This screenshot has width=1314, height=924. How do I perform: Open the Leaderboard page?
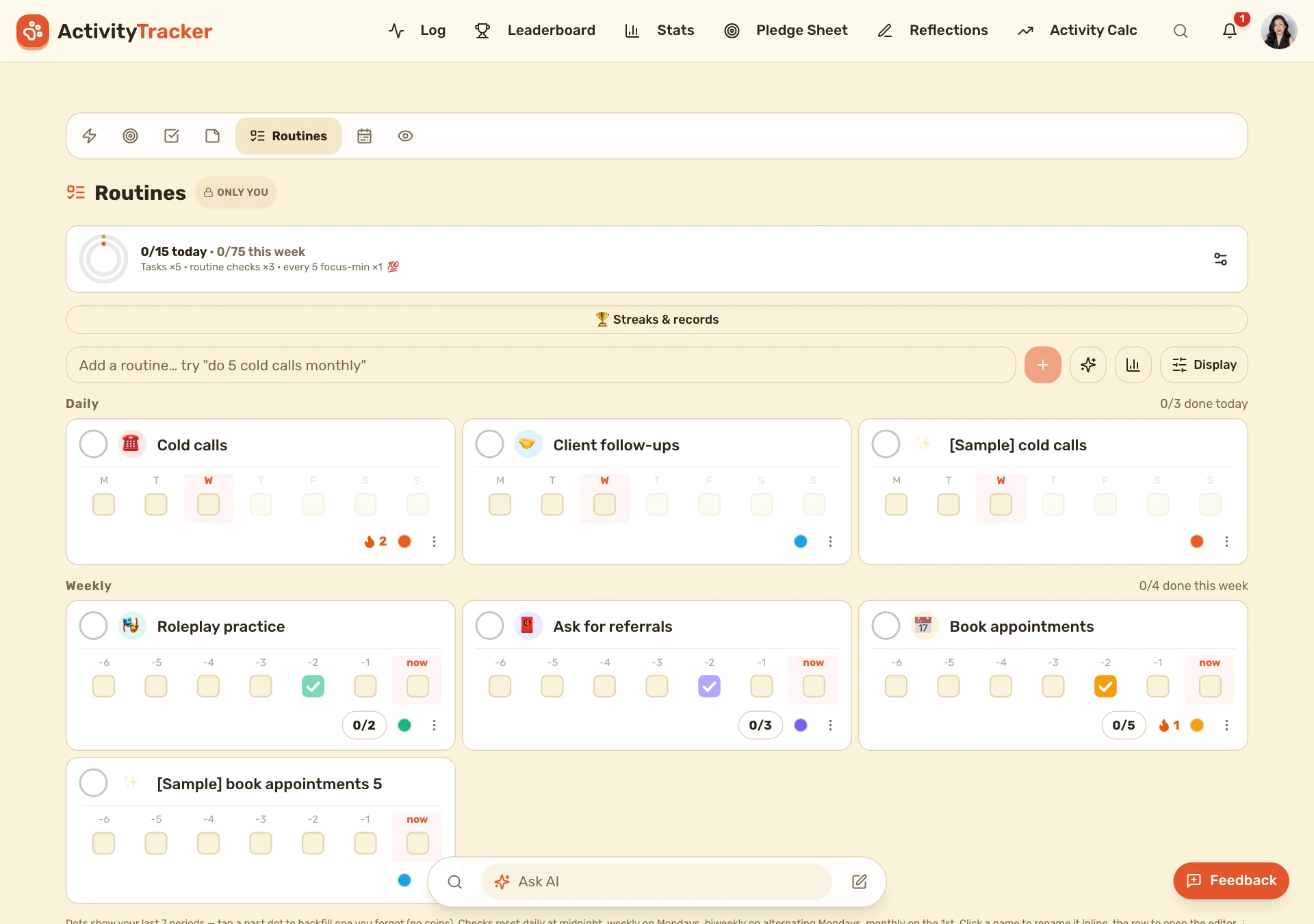click(x=535, y=30)
